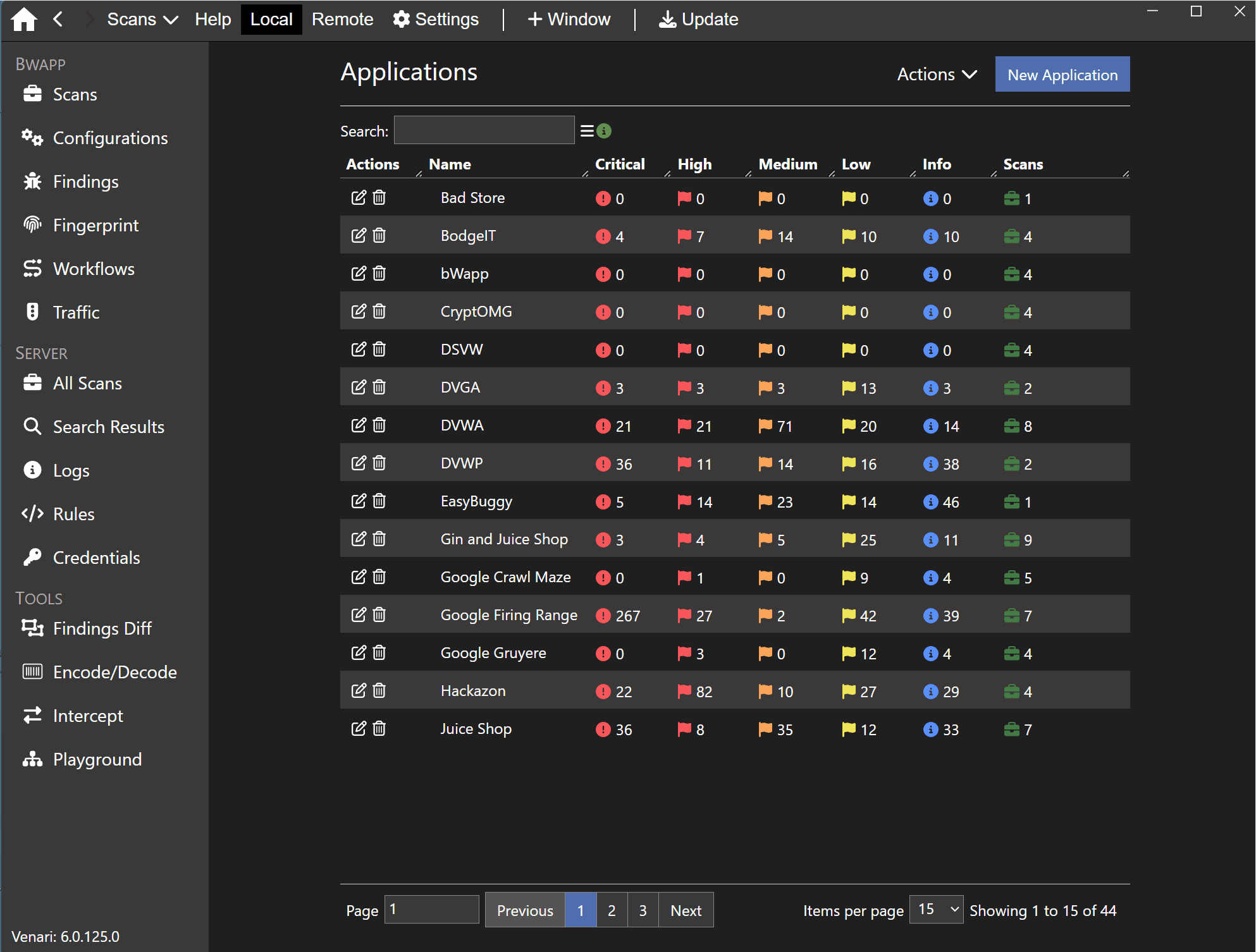
Task: Click the home icon in top bar
Action: point(24,19)
